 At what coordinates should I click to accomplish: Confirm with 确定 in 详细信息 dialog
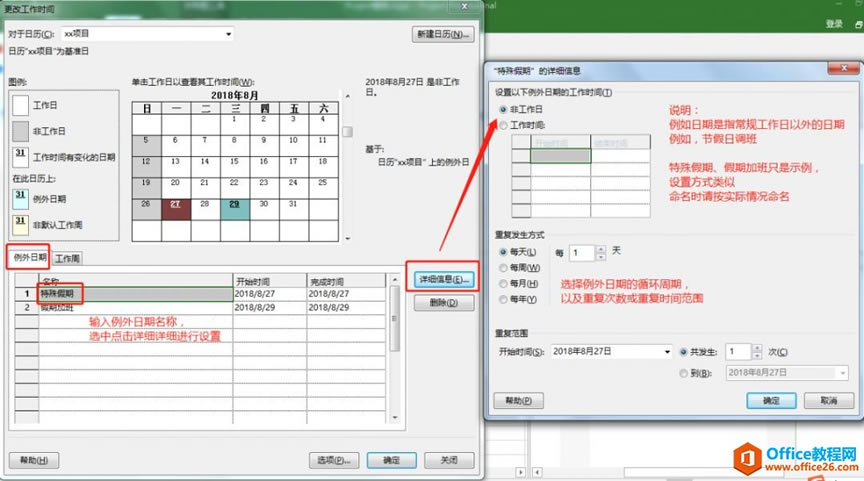pyautogui.click(x=771, y=401)
